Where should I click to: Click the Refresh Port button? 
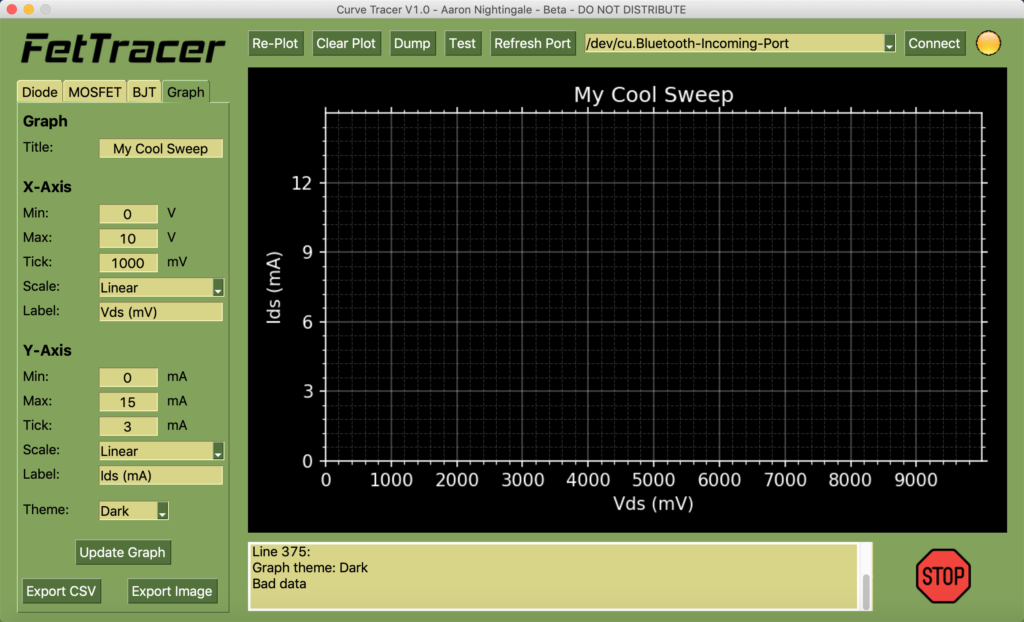click(x=532, y=44)
